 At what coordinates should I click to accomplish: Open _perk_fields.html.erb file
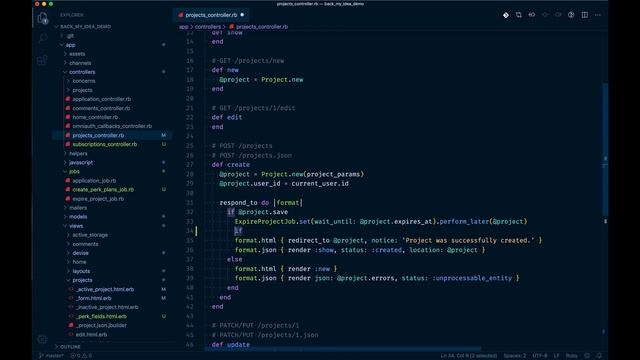click(x=101, y=316)
